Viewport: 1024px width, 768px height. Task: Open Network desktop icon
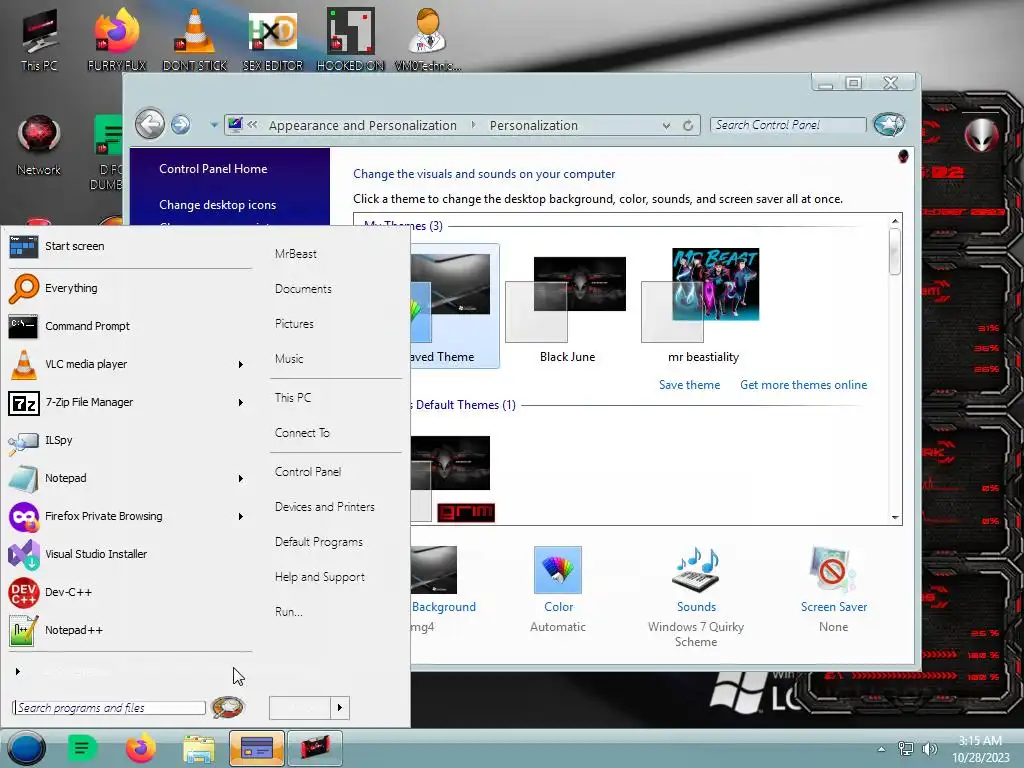39,145
